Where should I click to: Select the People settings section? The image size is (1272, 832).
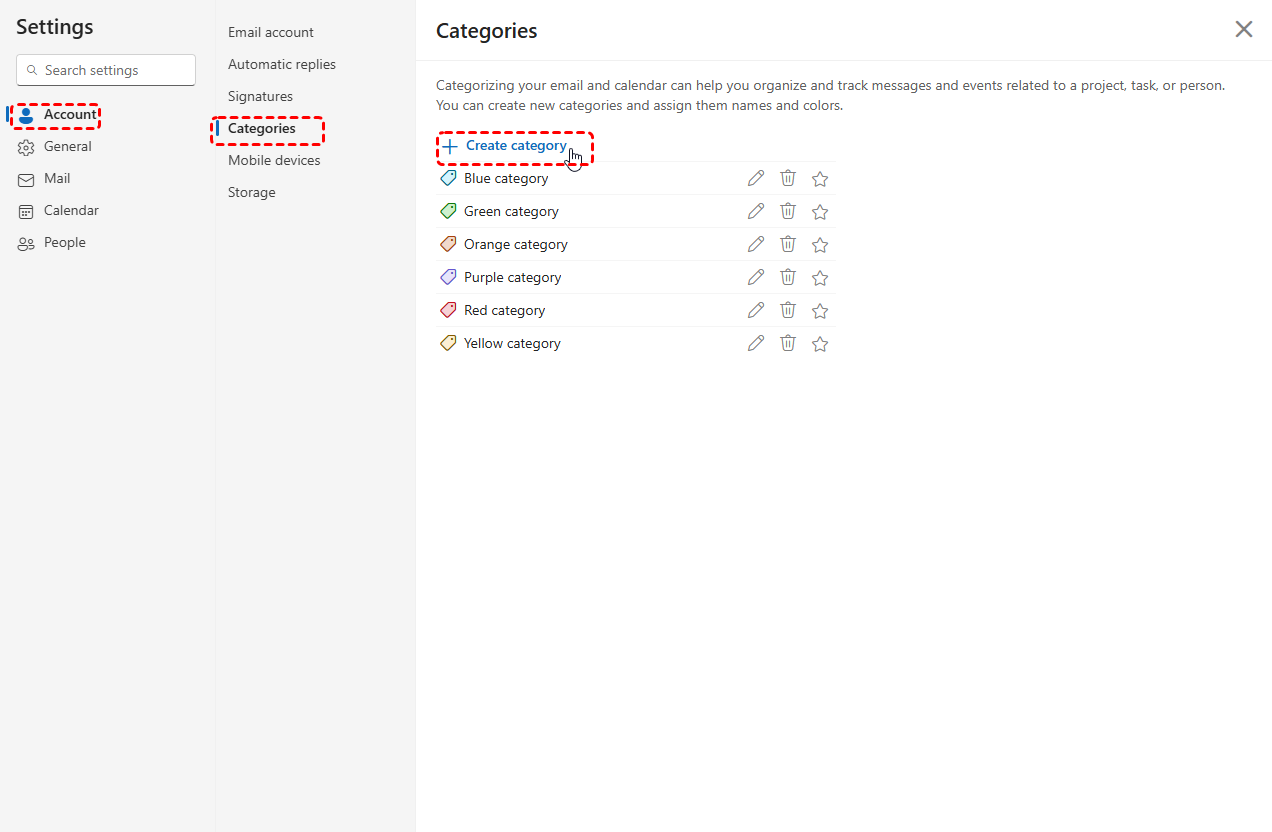click(x=64, y=243)
